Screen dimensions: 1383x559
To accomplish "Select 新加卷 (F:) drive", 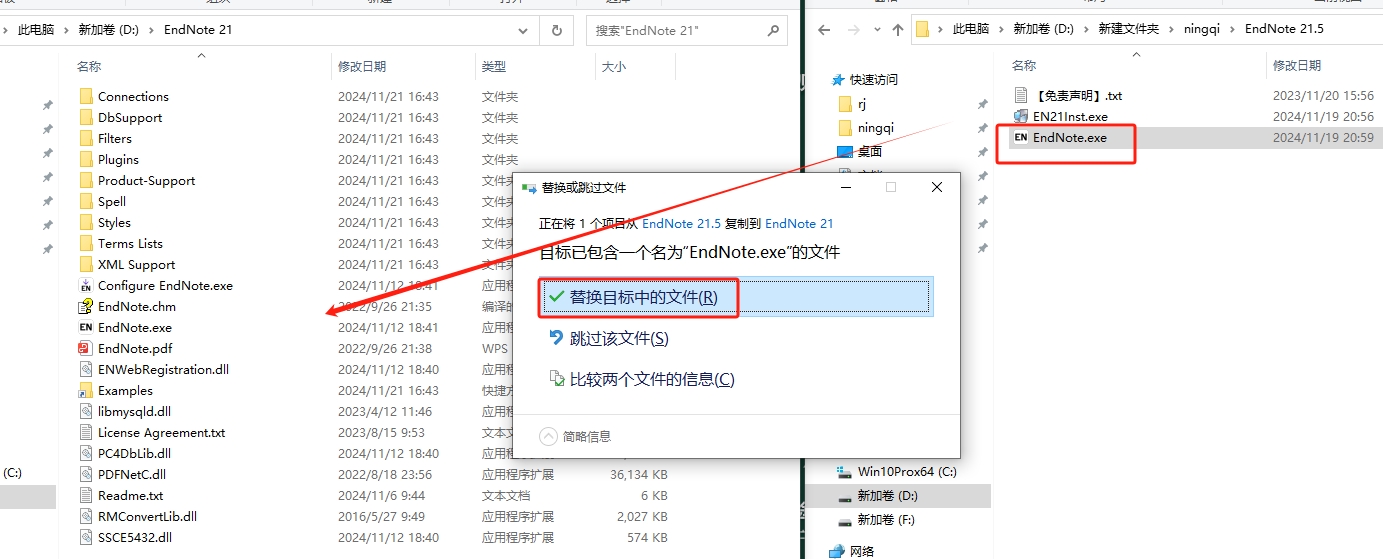I will 886,520.
